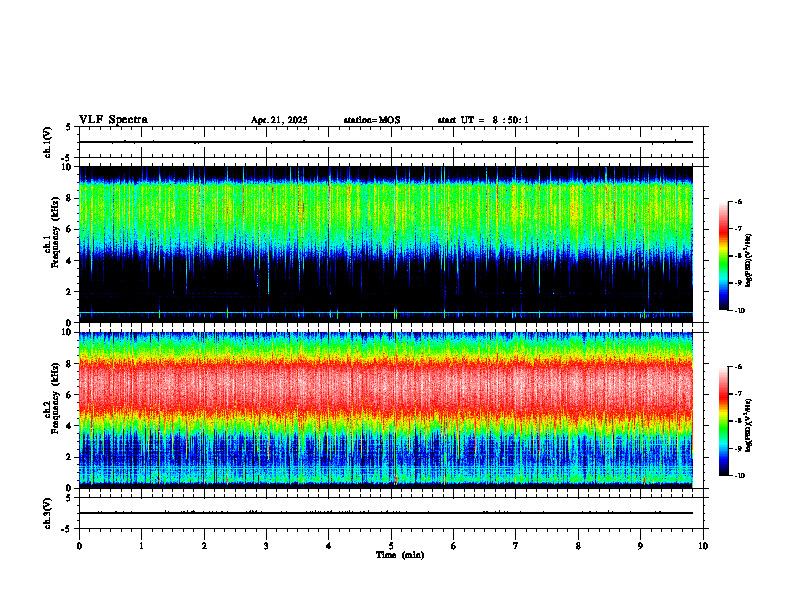Click the ch.2 "Frequency (kHz)" axis label
Viewport: 792px width, 612px height.
pos(55,398)
